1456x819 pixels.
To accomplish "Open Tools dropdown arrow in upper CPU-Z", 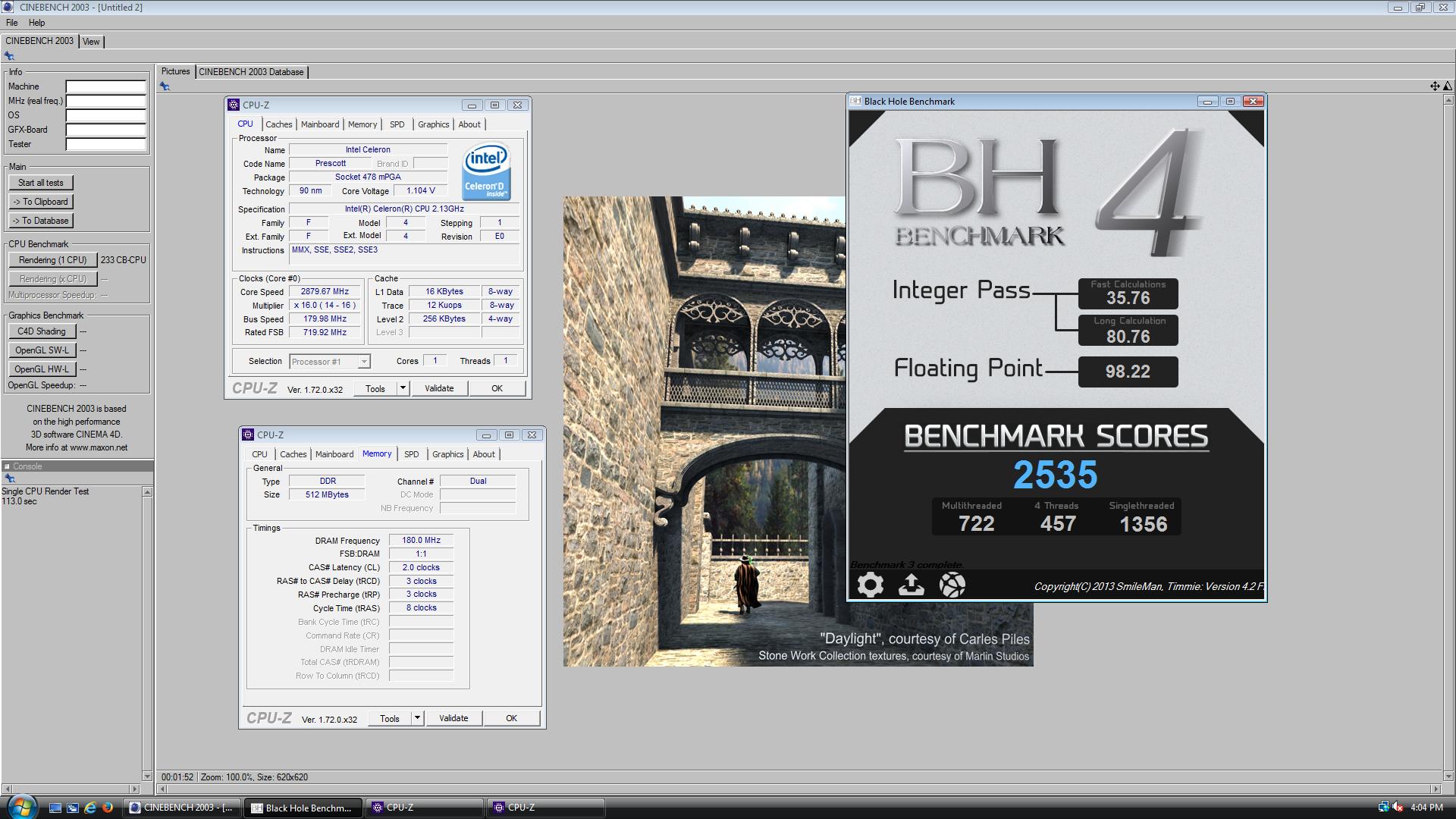I will (403, 388).
